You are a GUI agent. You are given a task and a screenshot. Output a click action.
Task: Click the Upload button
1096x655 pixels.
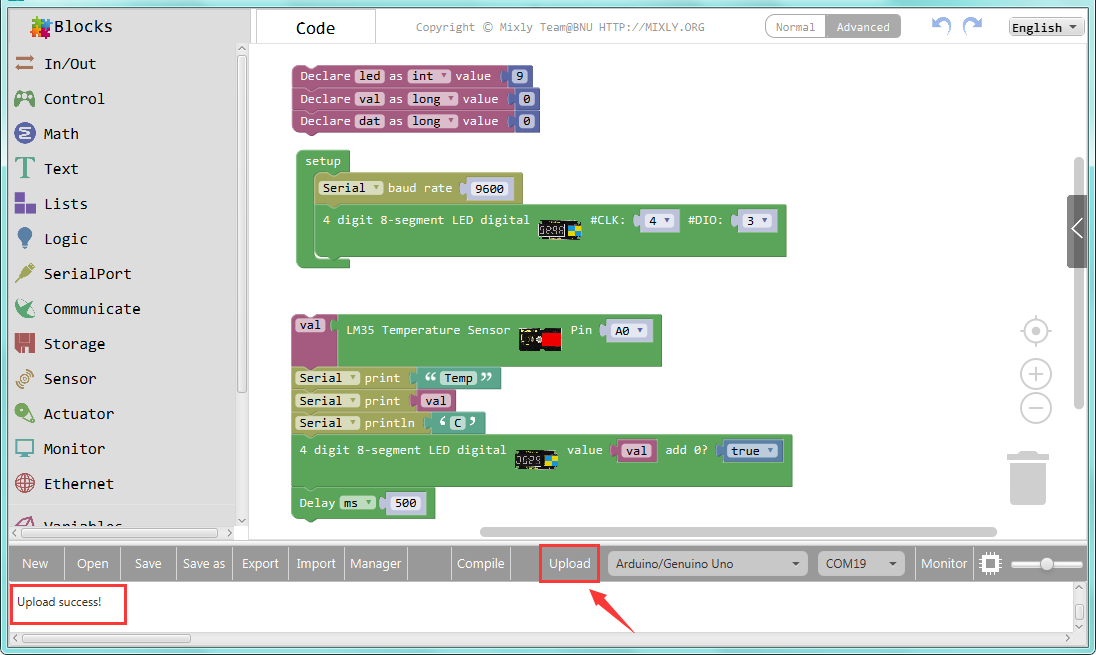[570, 564]
